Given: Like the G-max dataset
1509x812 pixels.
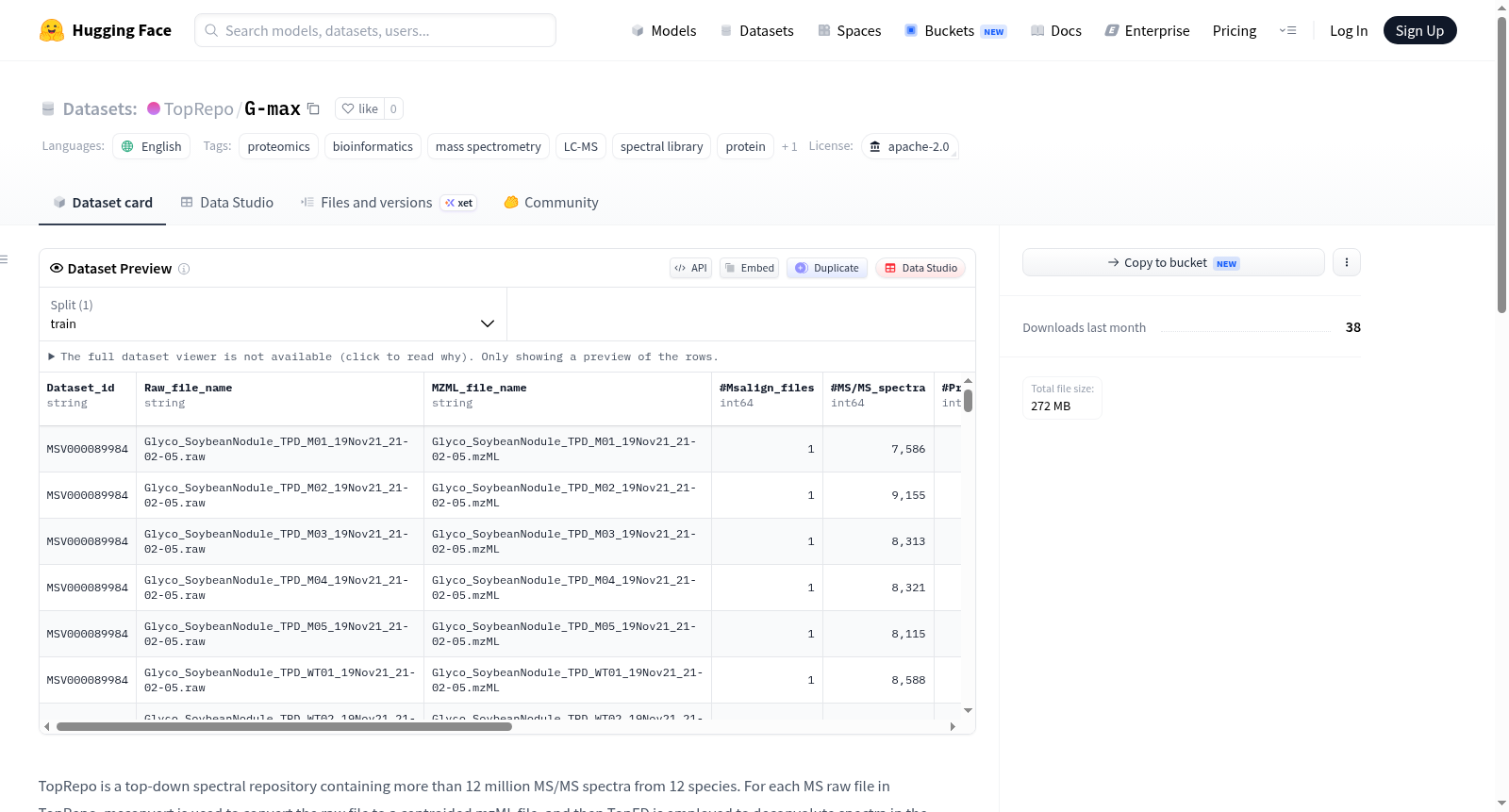Looking at the screenshot, I should tap(359, 108).
